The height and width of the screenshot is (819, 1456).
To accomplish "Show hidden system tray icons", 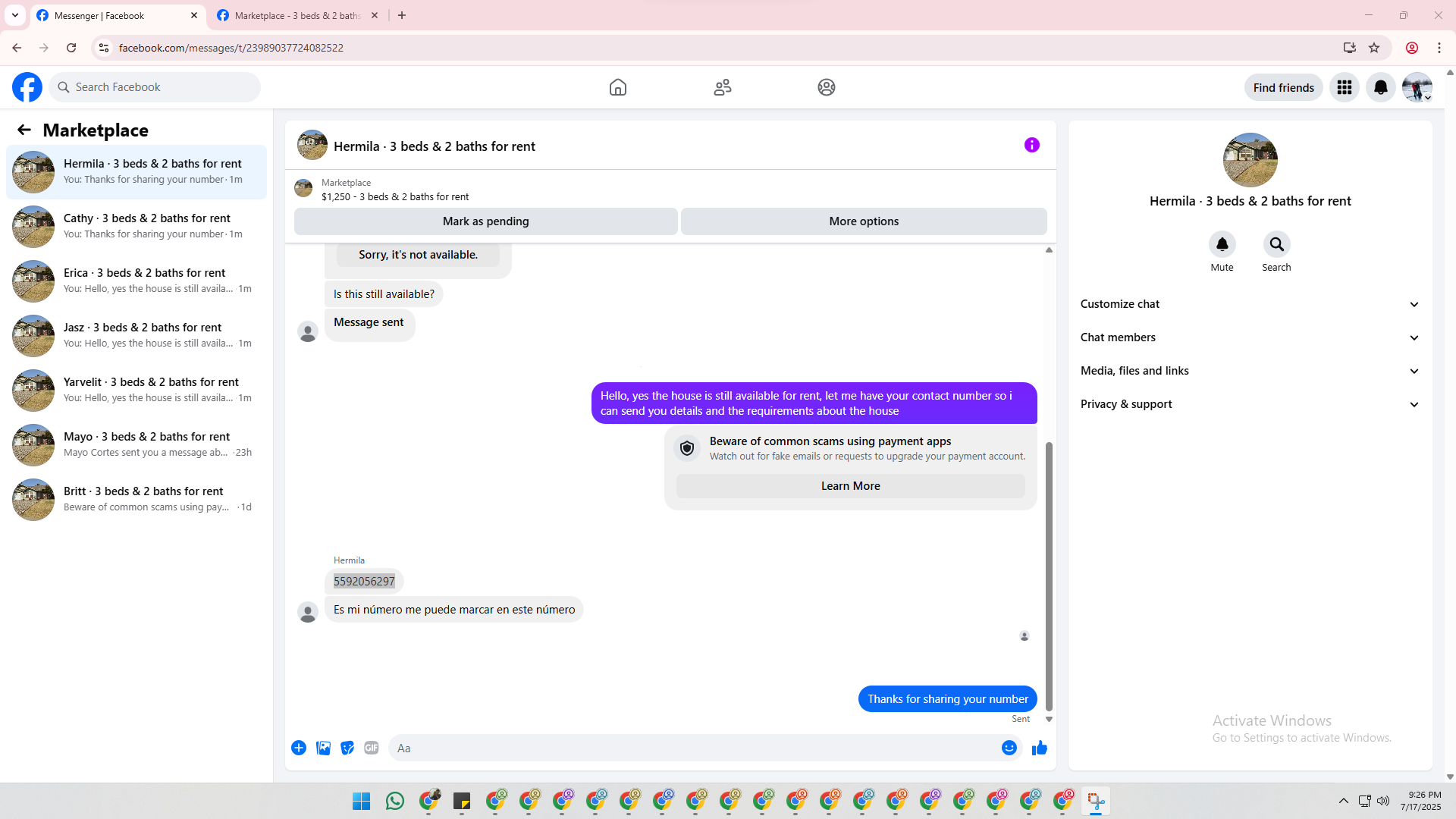I will 1343,801.
